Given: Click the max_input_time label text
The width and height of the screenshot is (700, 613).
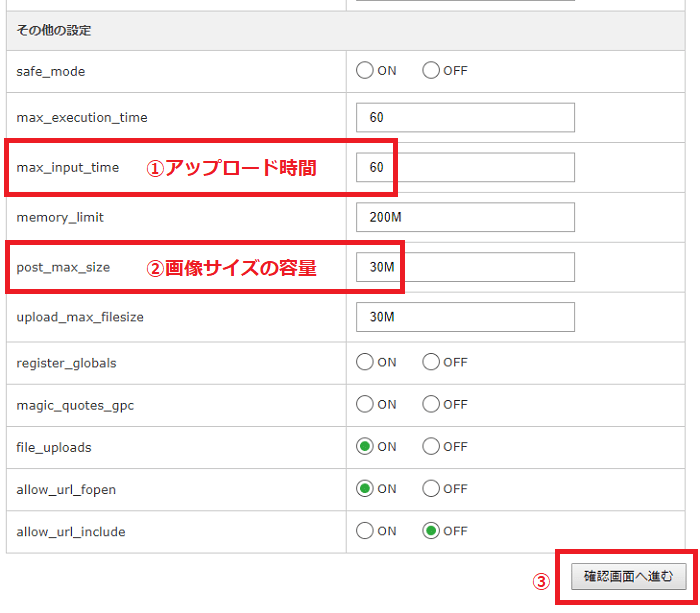Looking at the screenshot, I should click(x=68, y=167).
